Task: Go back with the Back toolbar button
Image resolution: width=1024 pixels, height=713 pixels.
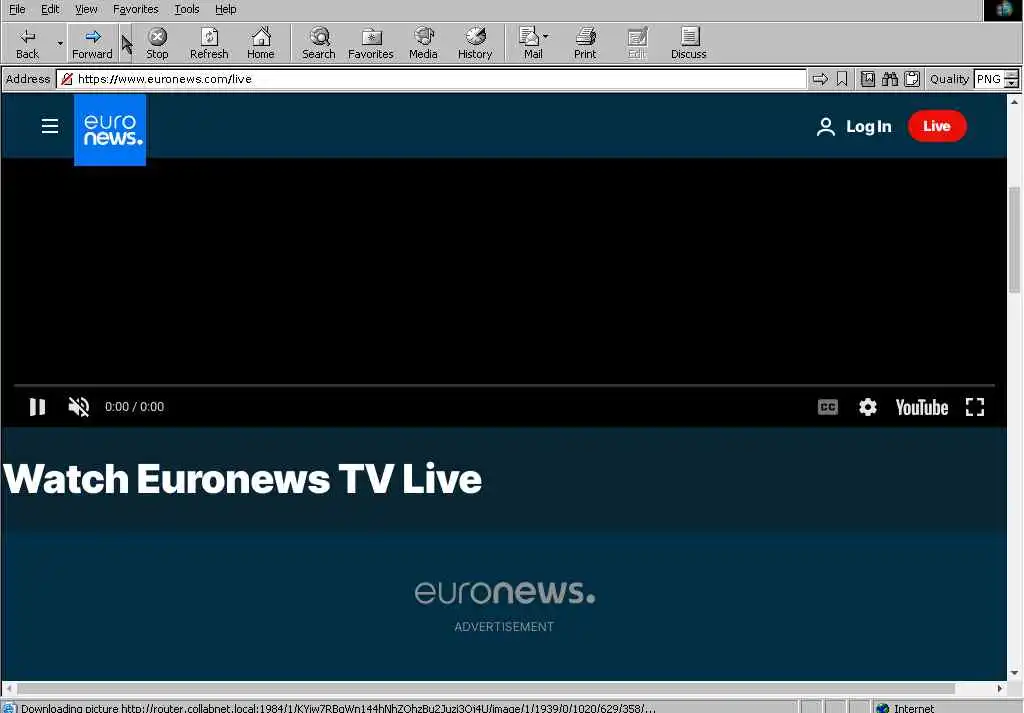Action: coord(27,43)
